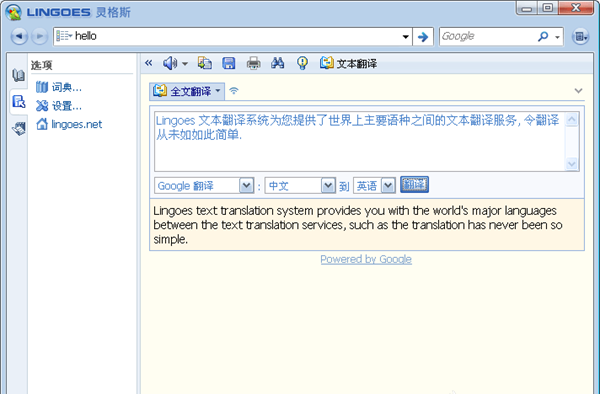Open the search engine selector arrow
Image resolution: width=600 pixels, height=394 pixels.
click(557, 37)
